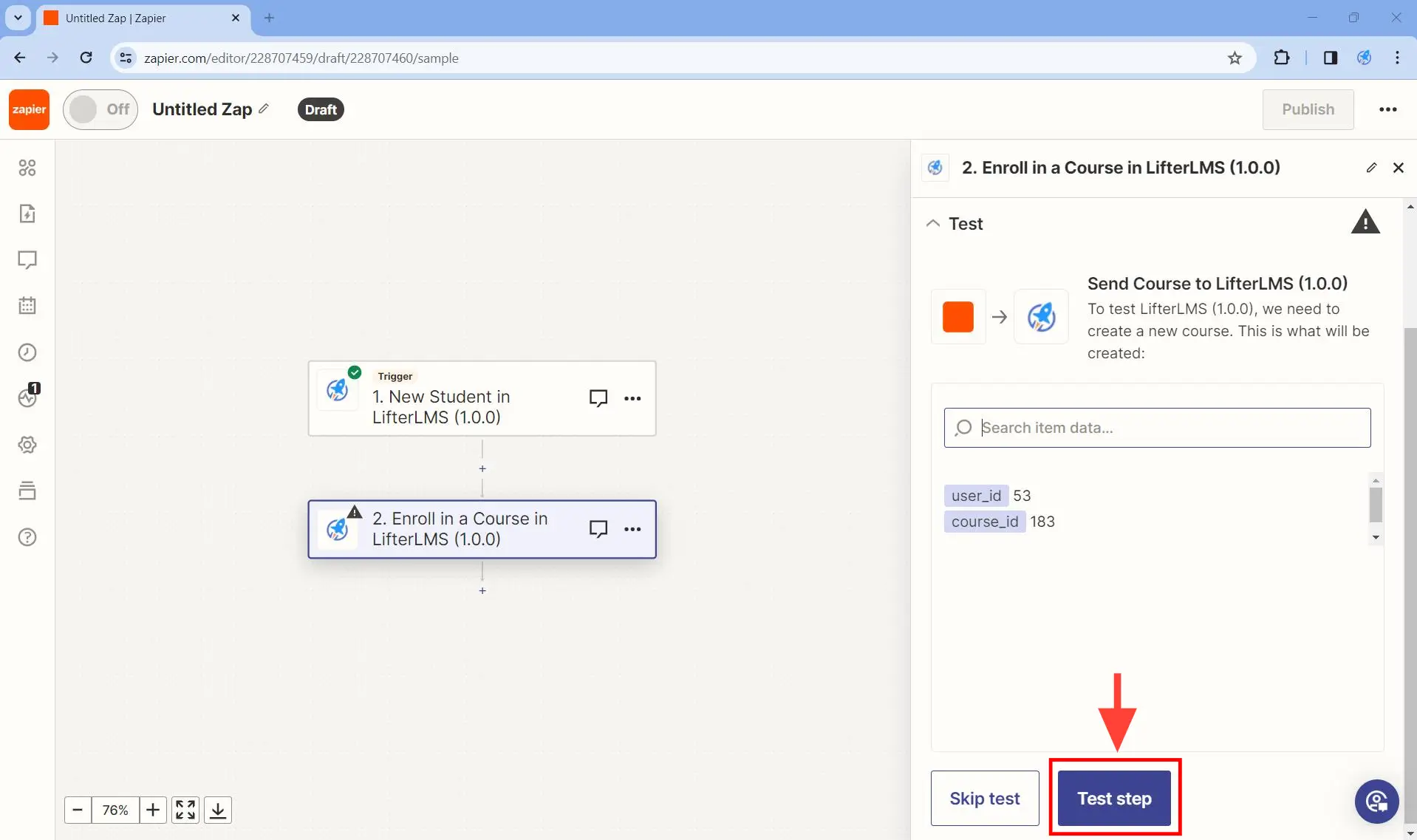The width and height of the screenshot is (1417, 840).
Task: Add a step between trigger and action
Action: click(x=482, y=469)
